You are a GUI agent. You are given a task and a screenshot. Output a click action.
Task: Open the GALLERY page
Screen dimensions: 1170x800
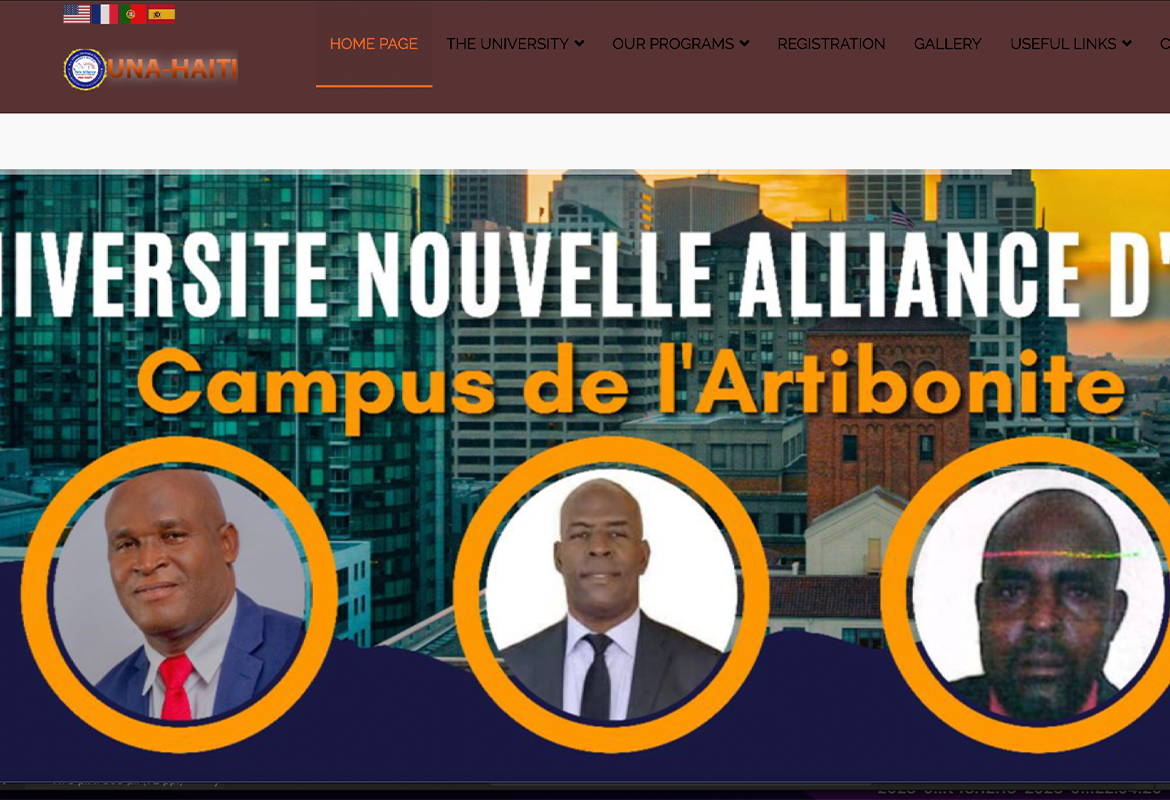(x=948, y=44)
